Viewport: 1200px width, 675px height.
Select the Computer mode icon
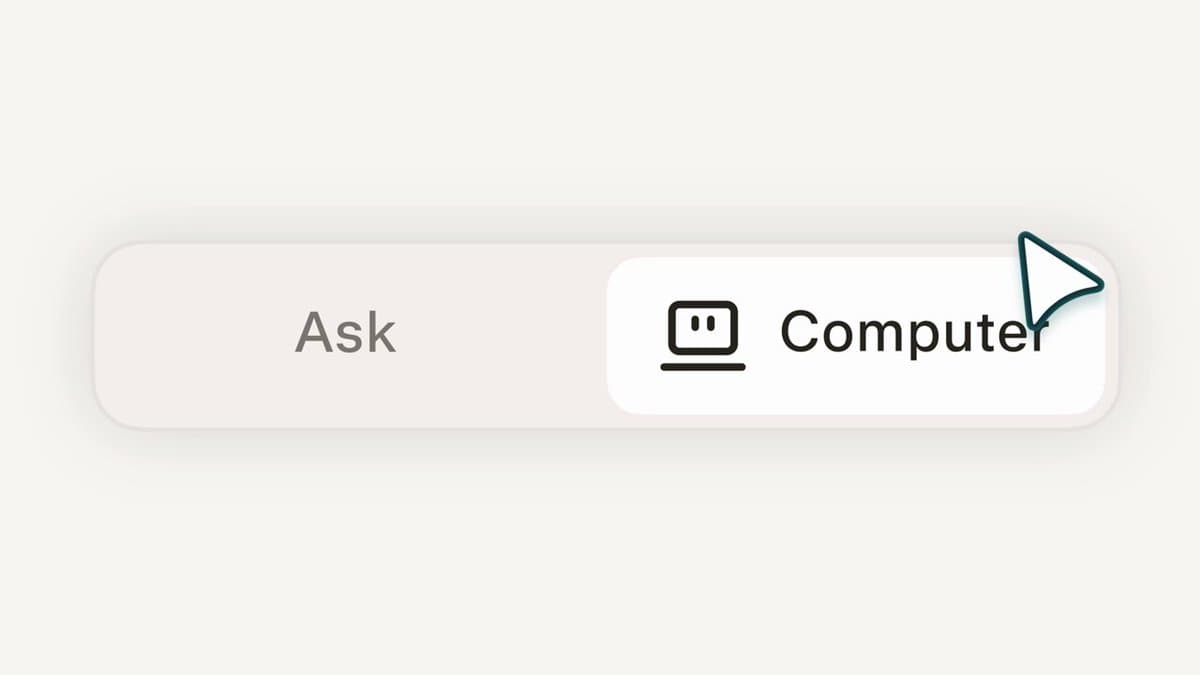pos(703,335)
